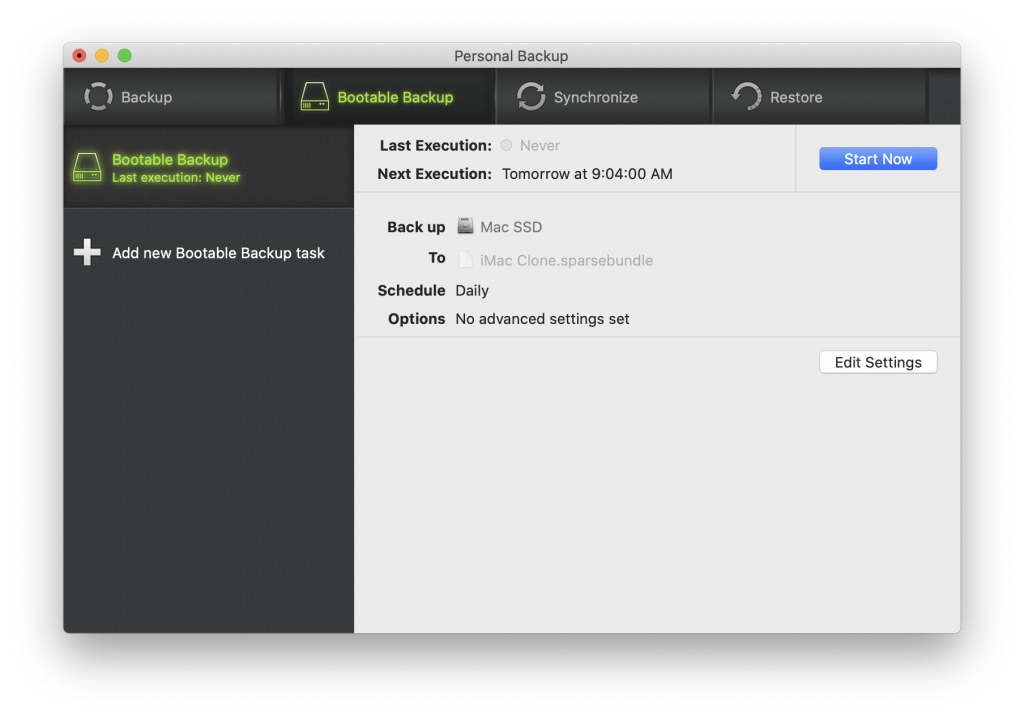Click the Synchronize arrows icon
The height and width of the screenshot is (717, 1024).
[531, 97]
